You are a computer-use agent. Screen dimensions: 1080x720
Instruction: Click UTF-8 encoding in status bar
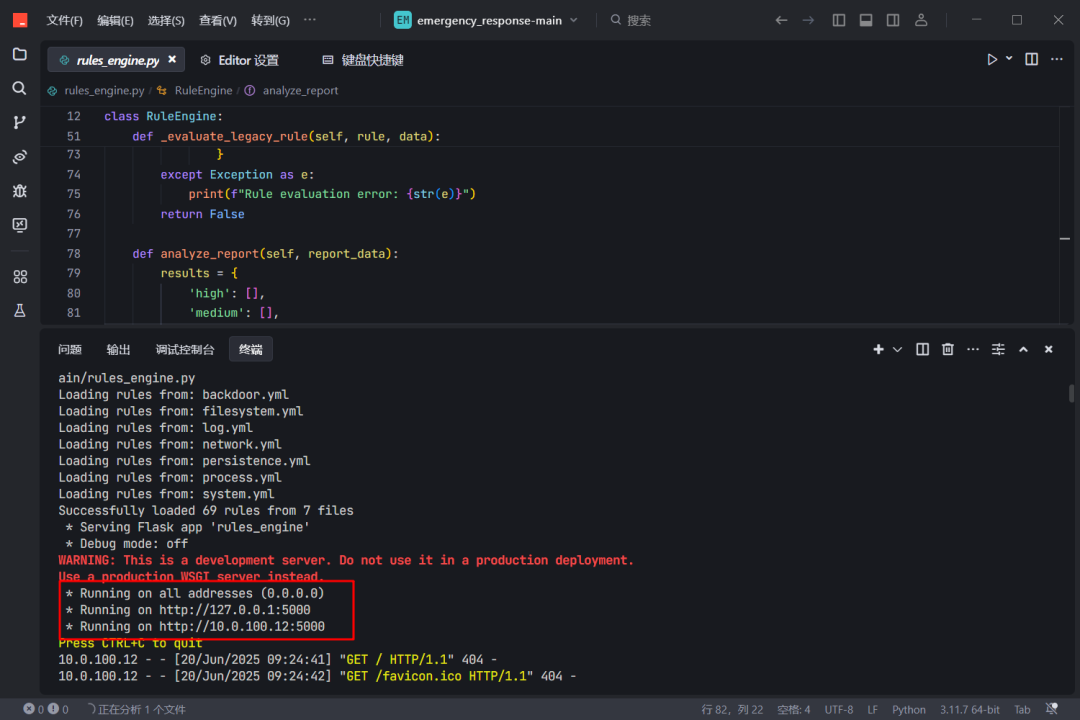tap(839, 710)
